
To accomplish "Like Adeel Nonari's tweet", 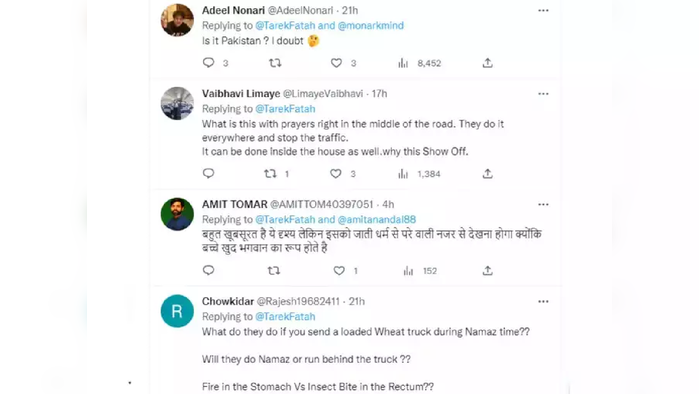I will click(336, 63).
